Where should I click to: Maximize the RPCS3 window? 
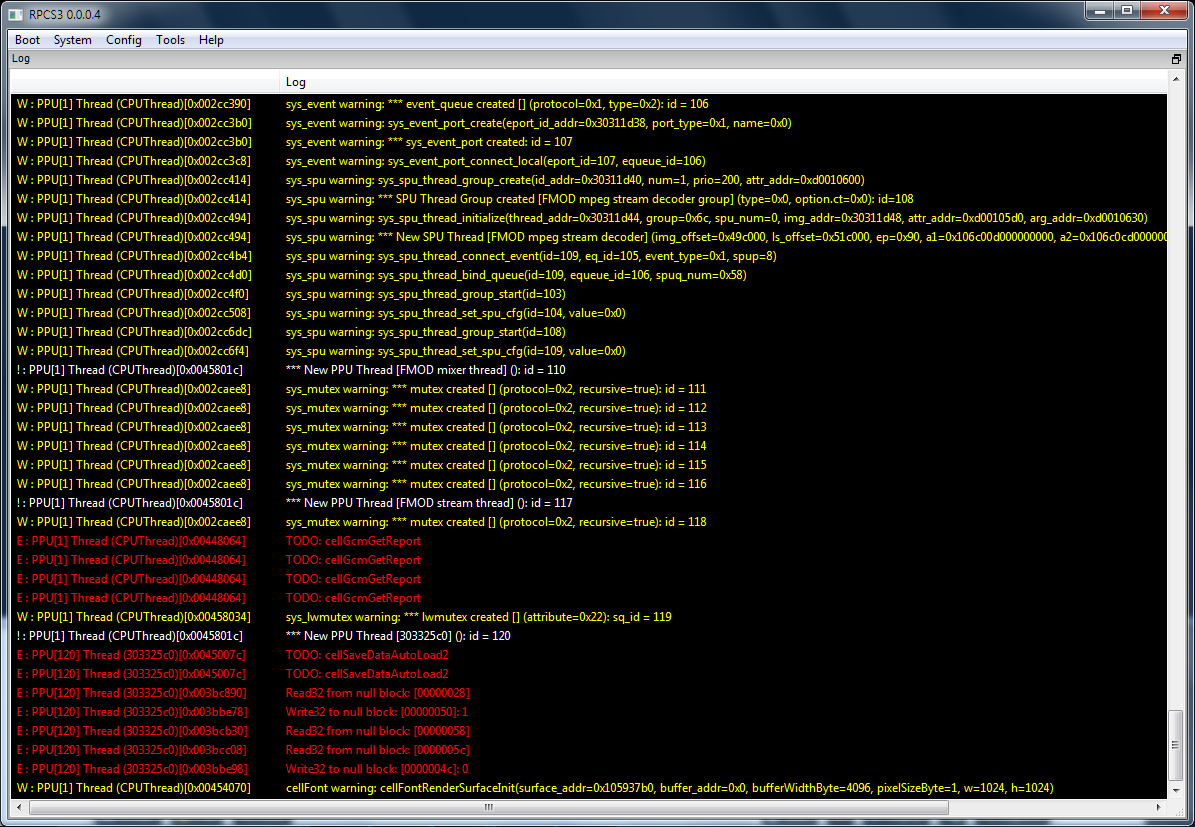1127,12
